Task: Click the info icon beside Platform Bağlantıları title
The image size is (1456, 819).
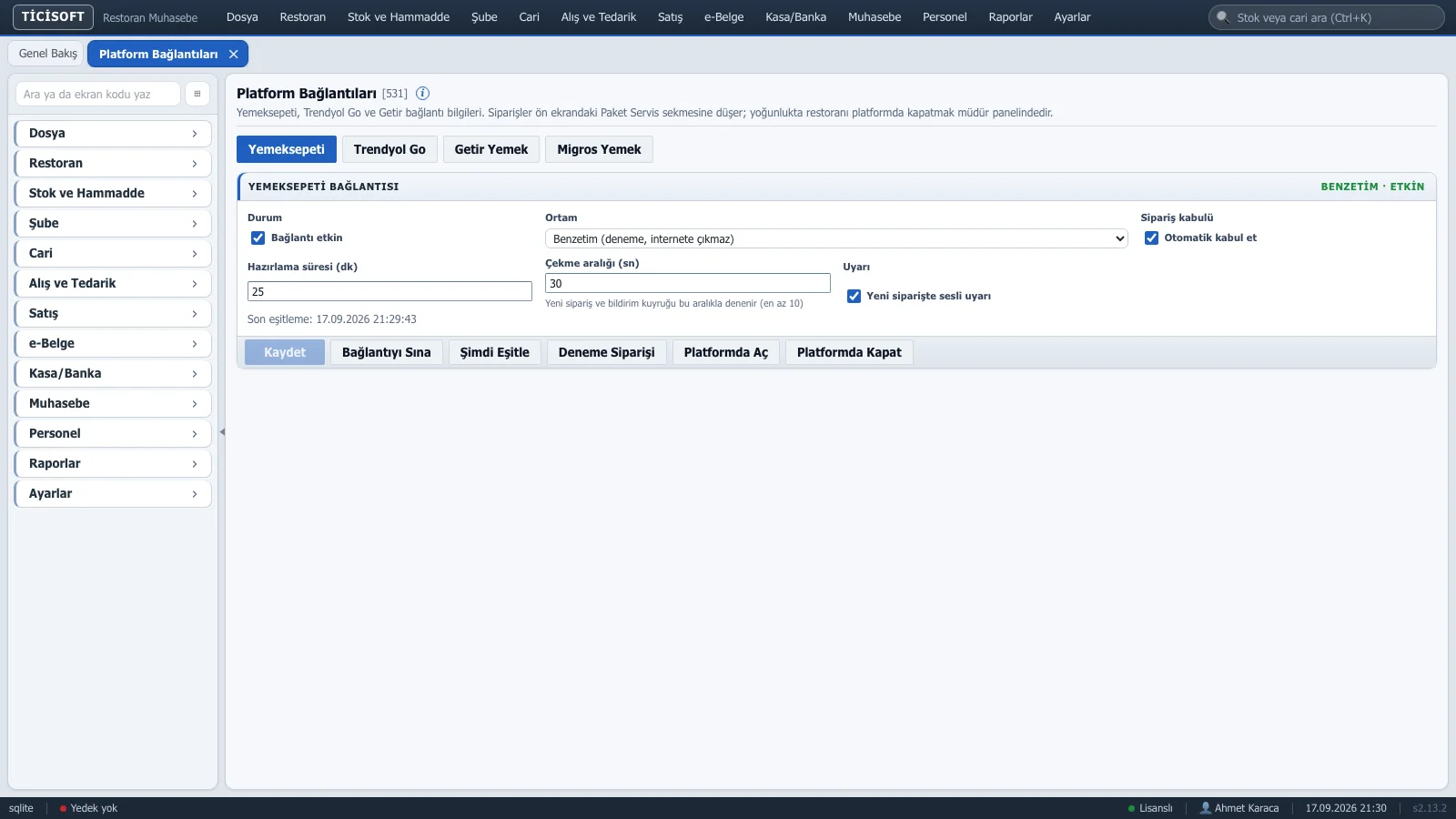Action: [422, 93]
